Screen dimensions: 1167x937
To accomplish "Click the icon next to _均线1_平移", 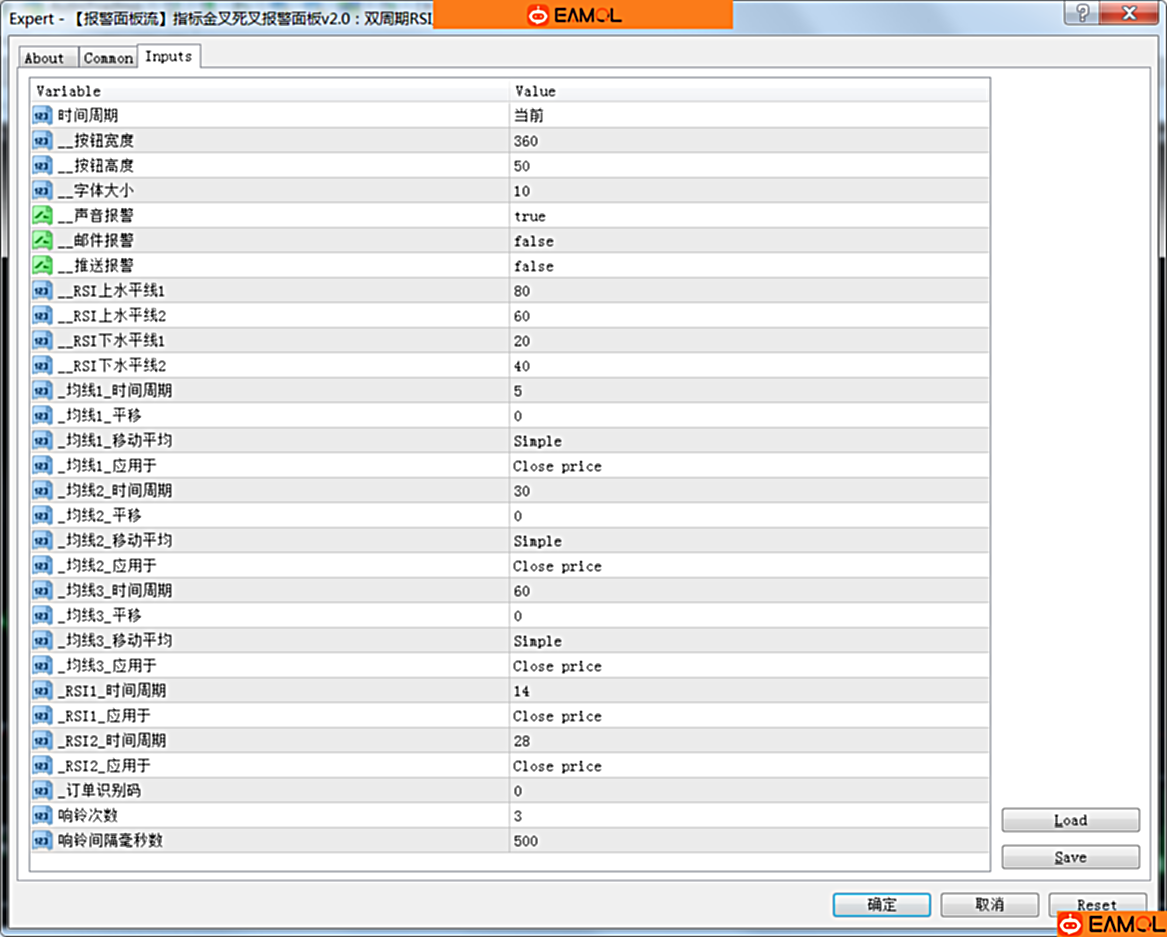I will (42, 416).
